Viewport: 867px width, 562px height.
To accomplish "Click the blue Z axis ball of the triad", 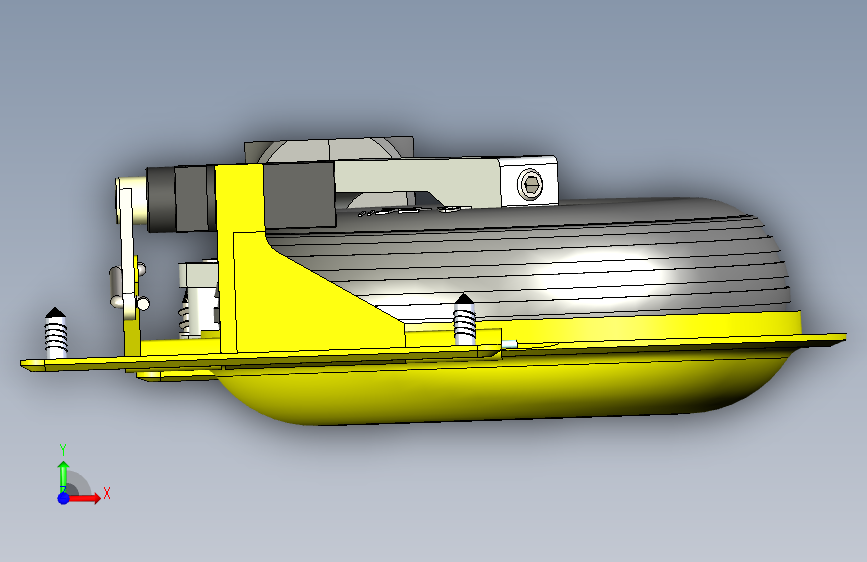I will [64, 498].
